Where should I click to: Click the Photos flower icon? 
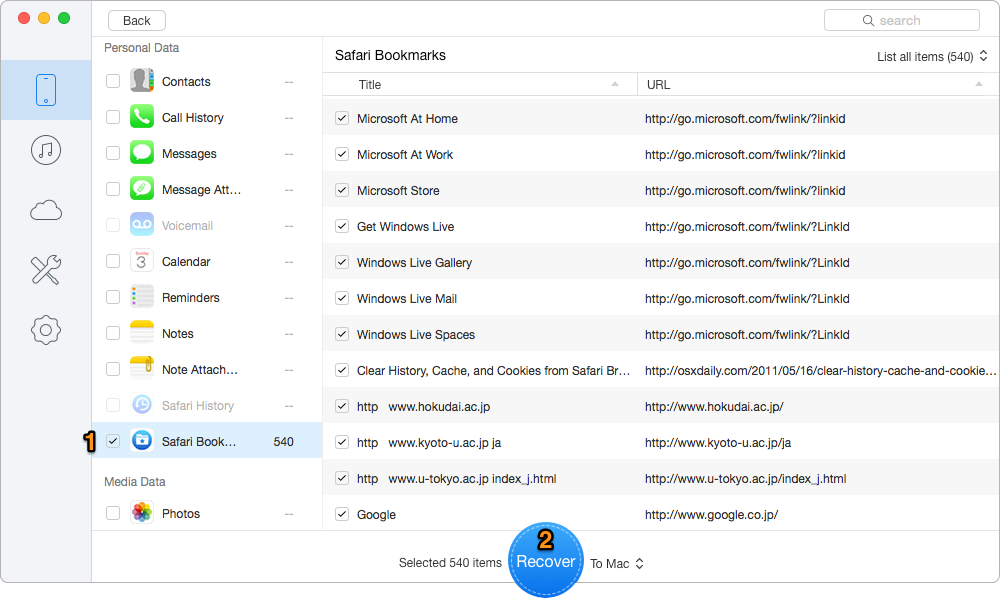pyautogui.click(x=142, y=513)
